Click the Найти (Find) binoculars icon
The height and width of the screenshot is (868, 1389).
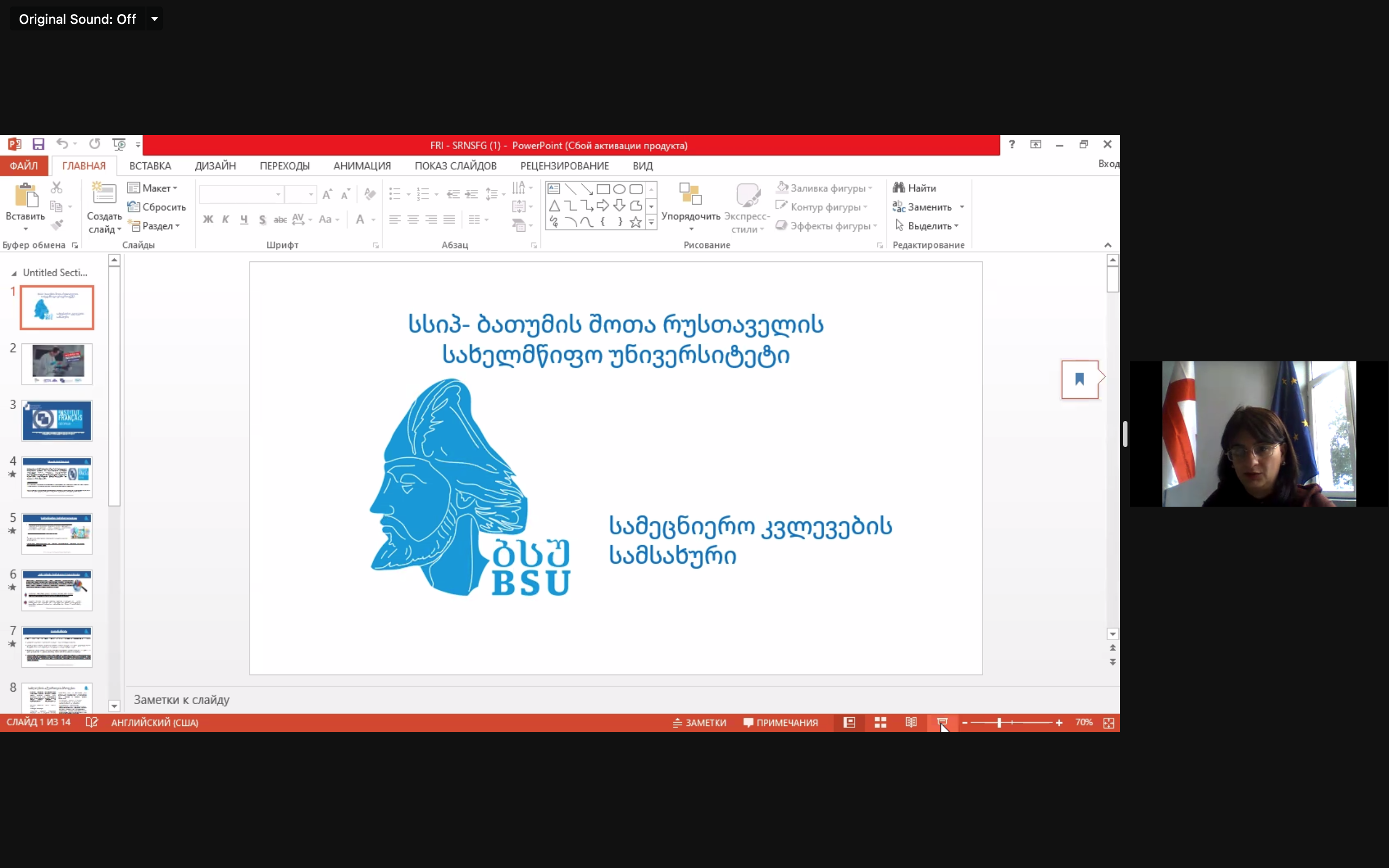[899, 187]
